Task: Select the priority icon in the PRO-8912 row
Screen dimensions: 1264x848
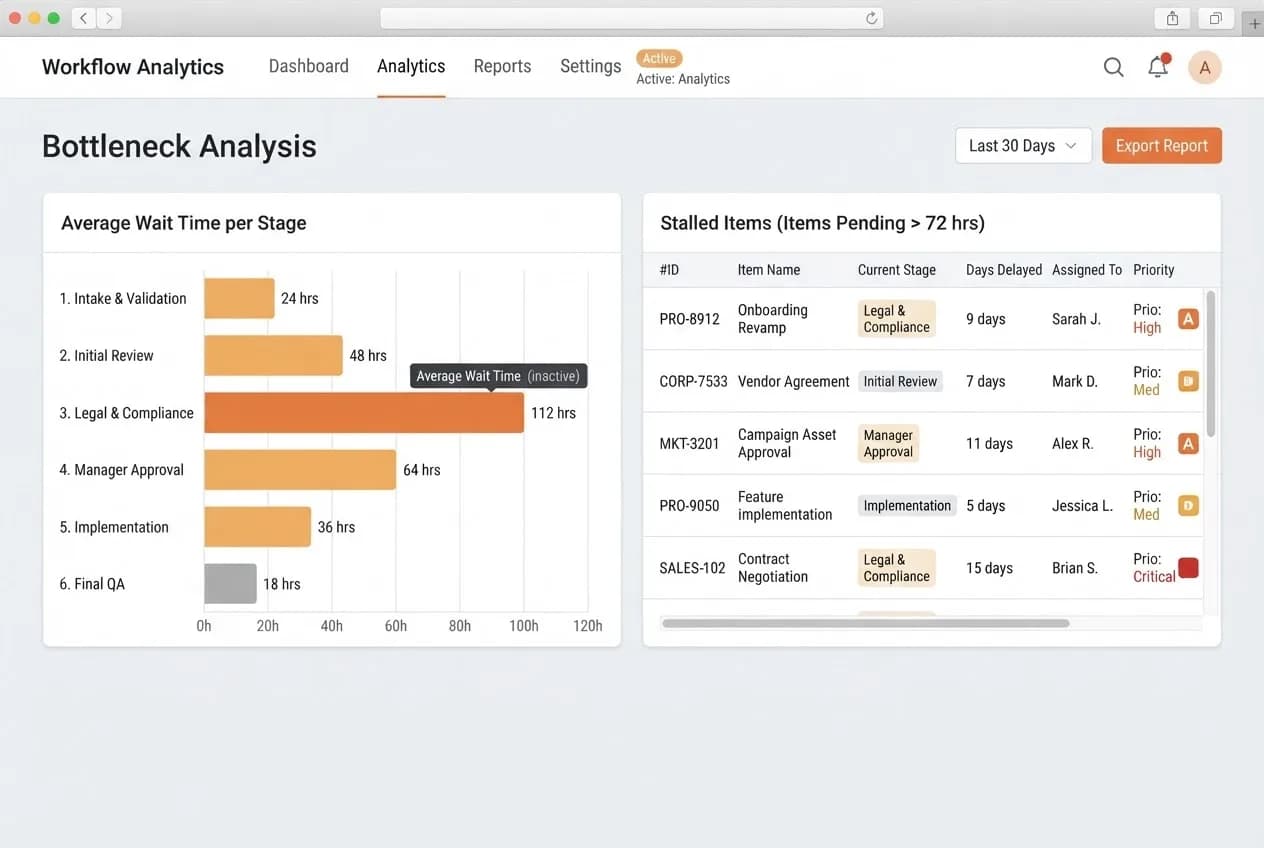Action: (1188, 319)
